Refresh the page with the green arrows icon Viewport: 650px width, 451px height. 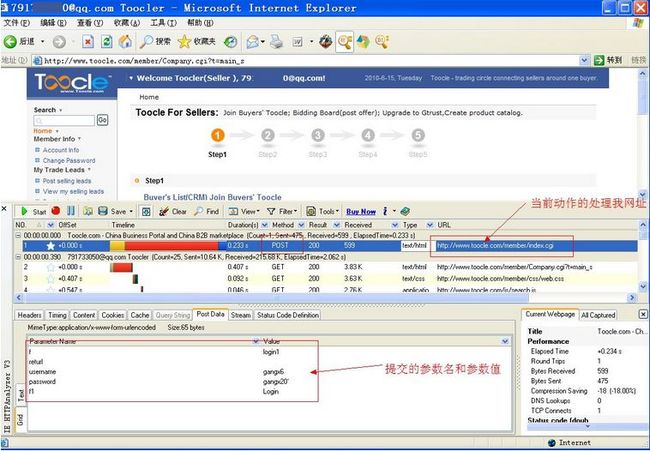(x=107, y=41)
